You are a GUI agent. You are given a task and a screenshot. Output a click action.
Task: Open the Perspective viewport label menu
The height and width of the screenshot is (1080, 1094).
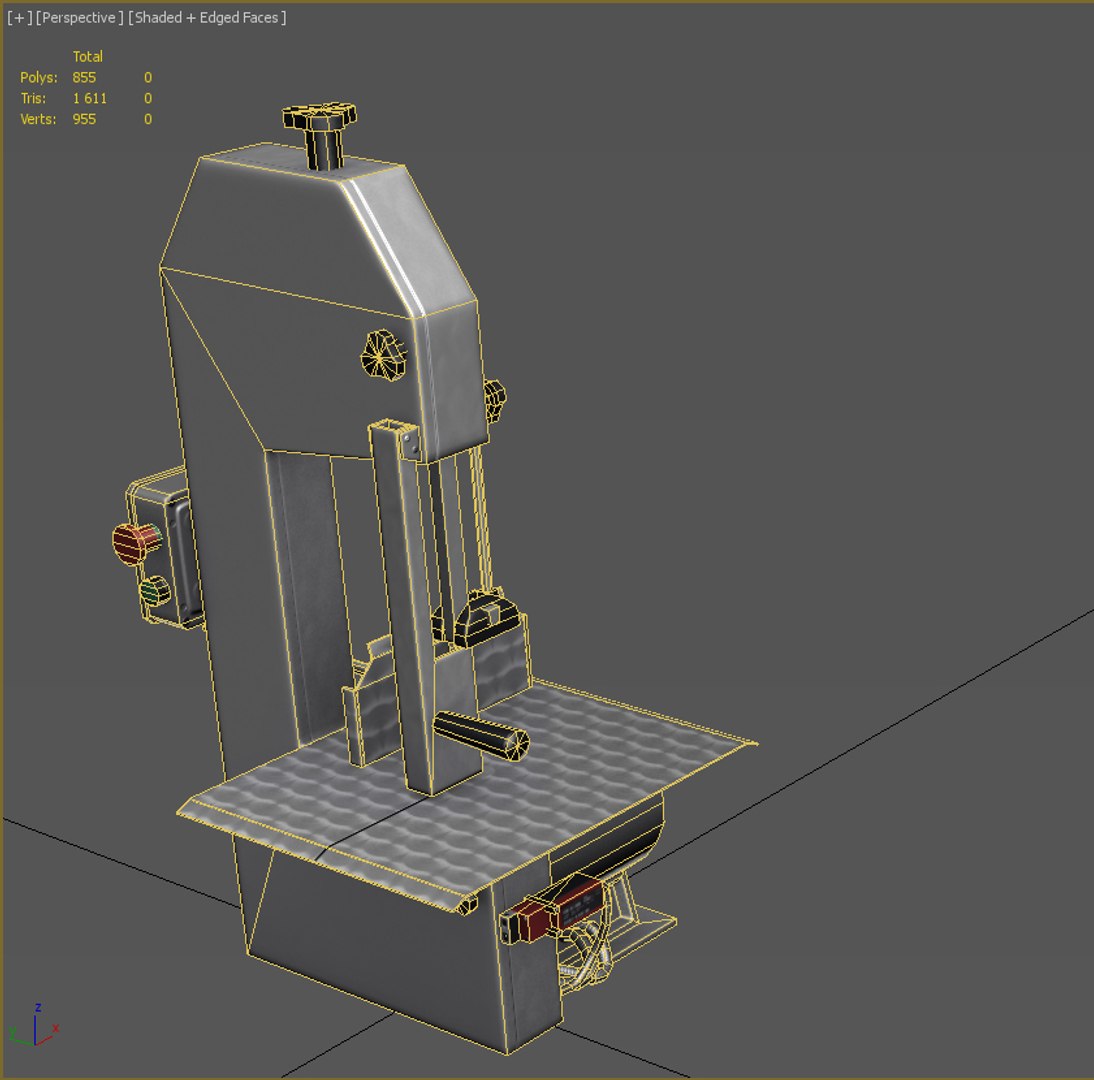point(80,17)
